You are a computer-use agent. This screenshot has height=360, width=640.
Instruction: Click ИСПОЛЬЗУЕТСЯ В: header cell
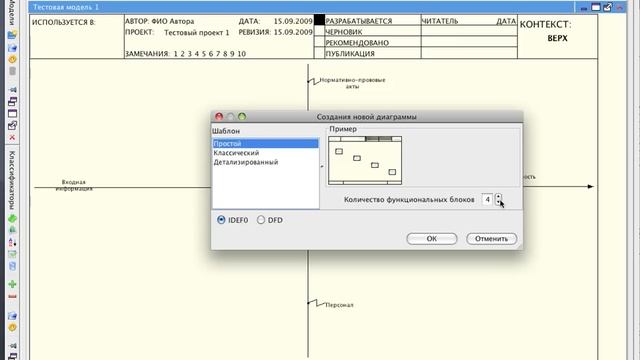pyautogui.click(x=64, y=22)
